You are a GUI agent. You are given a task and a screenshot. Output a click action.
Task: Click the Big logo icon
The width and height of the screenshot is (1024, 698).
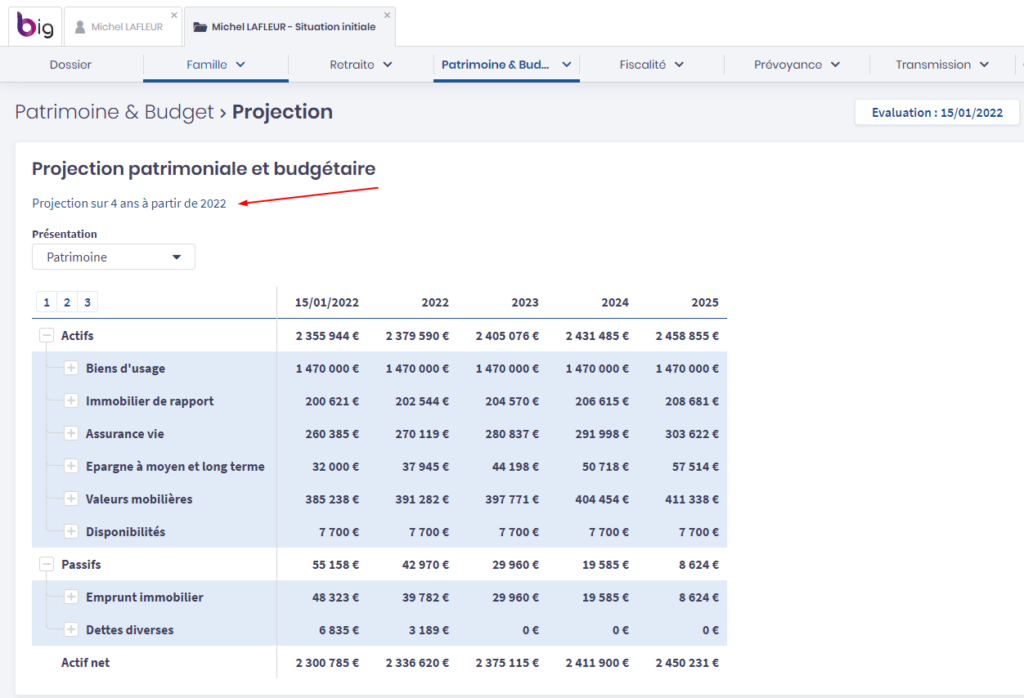[x=34, y=26]
